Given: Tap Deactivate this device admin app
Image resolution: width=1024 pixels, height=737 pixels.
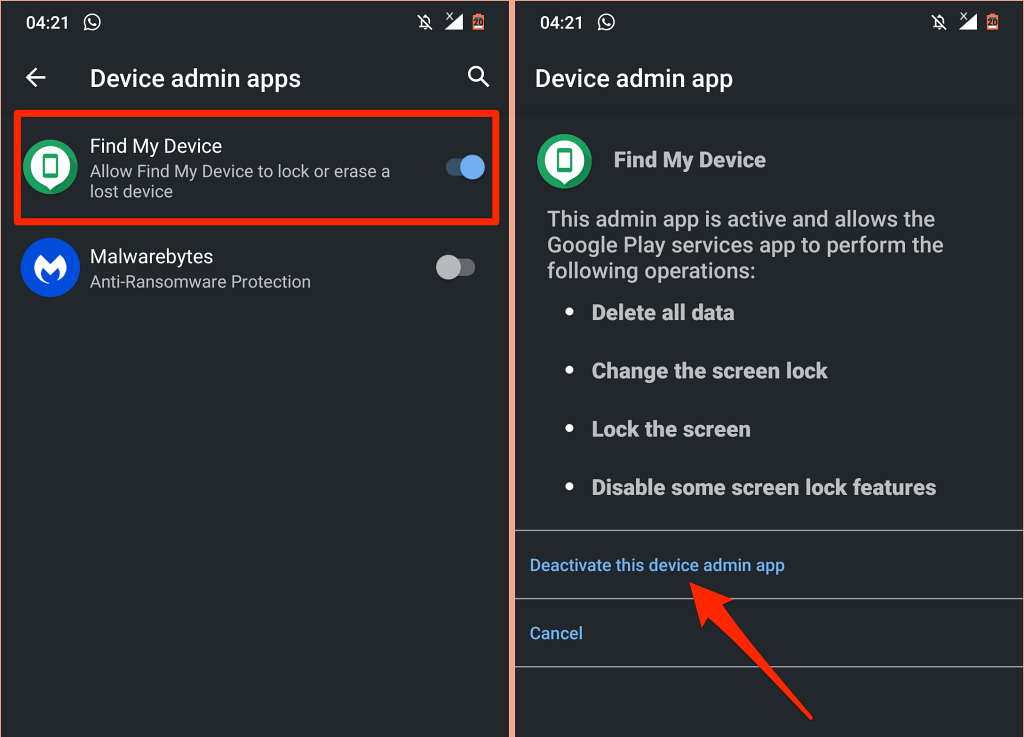Looking at the screenshot, I should coord(657,565).
